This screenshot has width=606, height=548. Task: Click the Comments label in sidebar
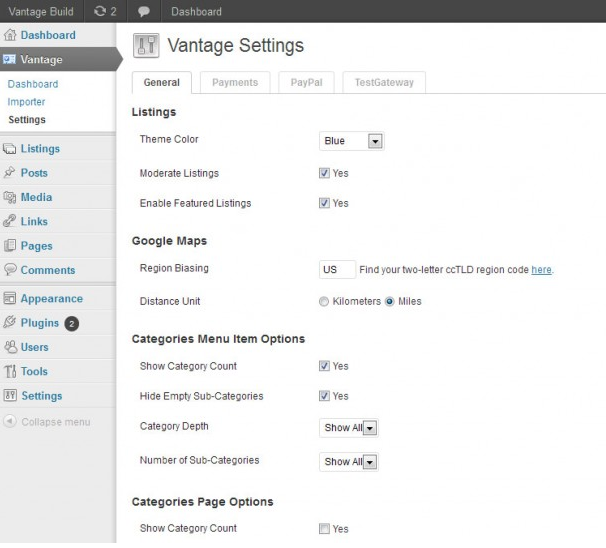click(48, 270)
